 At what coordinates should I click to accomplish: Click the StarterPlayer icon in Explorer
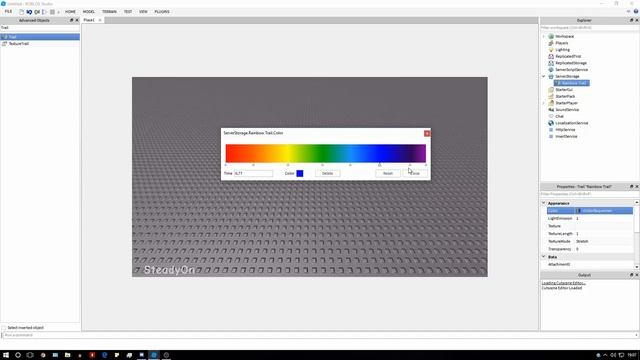click(551, 103)
